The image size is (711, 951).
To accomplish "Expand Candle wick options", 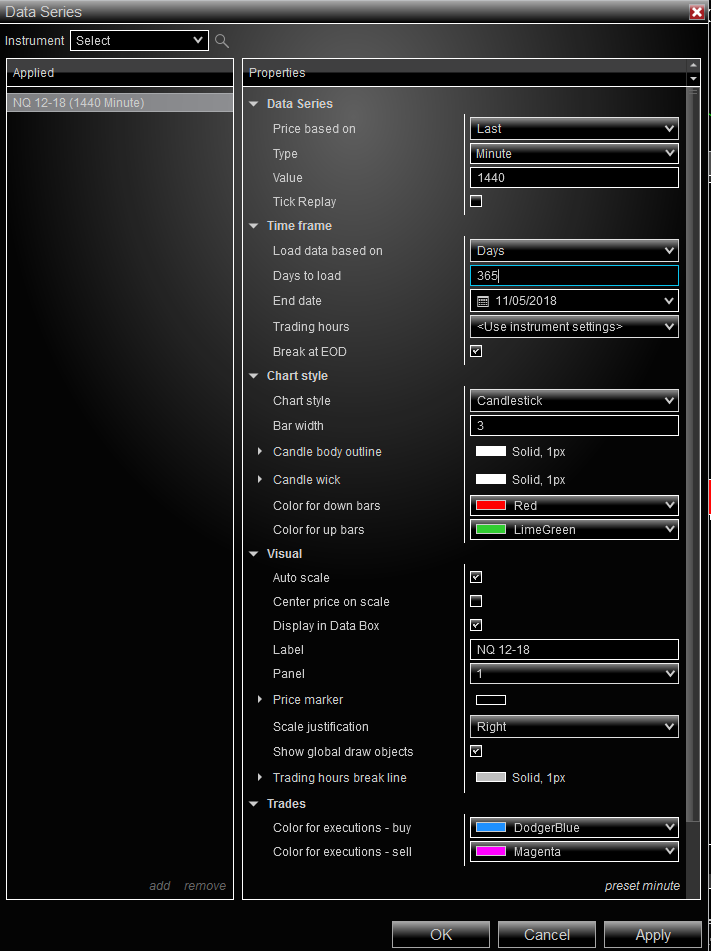I will [x=260, y=479].
